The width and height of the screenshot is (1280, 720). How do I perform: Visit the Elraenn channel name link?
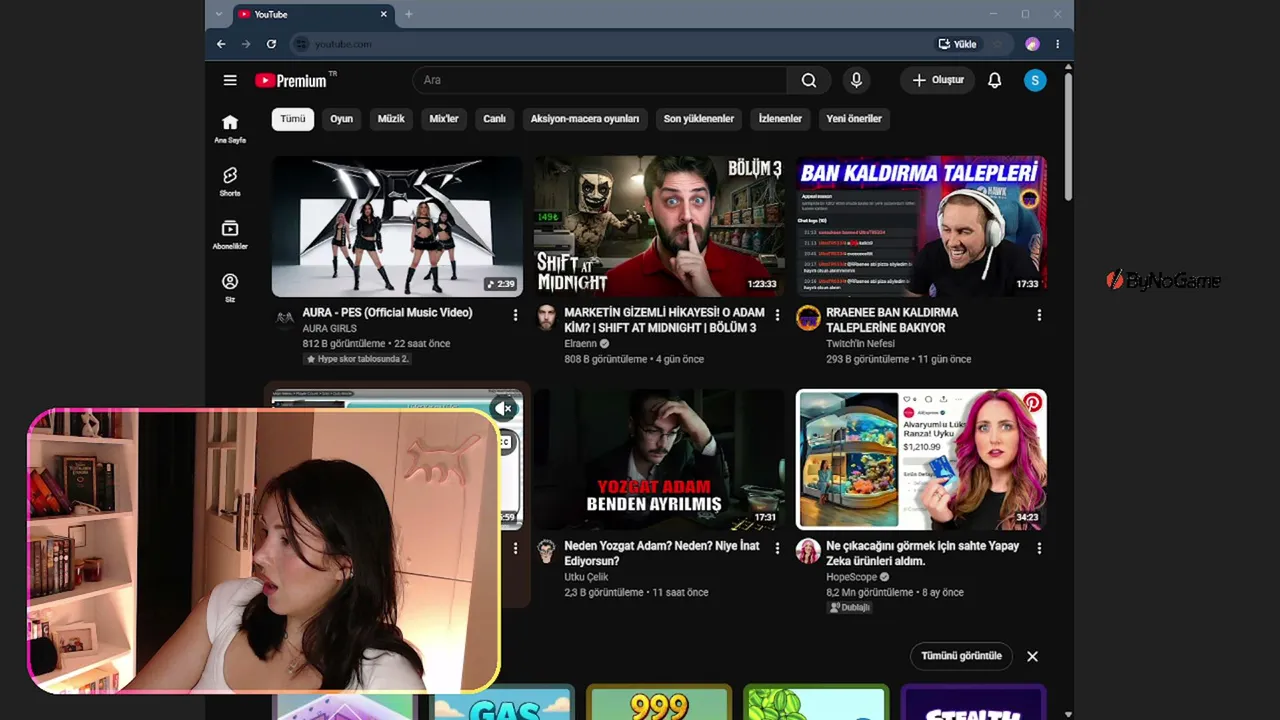580,344
